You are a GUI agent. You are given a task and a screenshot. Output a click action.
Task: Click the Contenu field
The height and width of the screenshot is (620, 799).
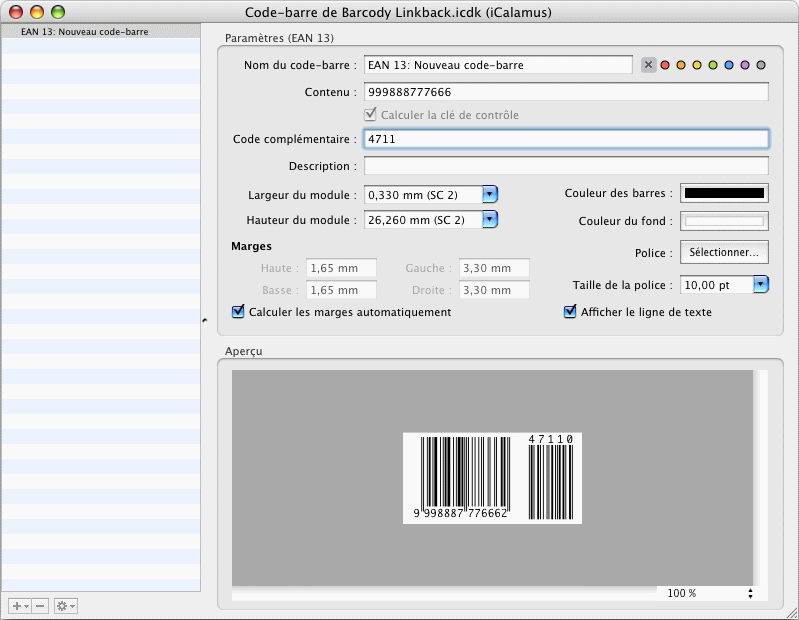tap(566, 92)
